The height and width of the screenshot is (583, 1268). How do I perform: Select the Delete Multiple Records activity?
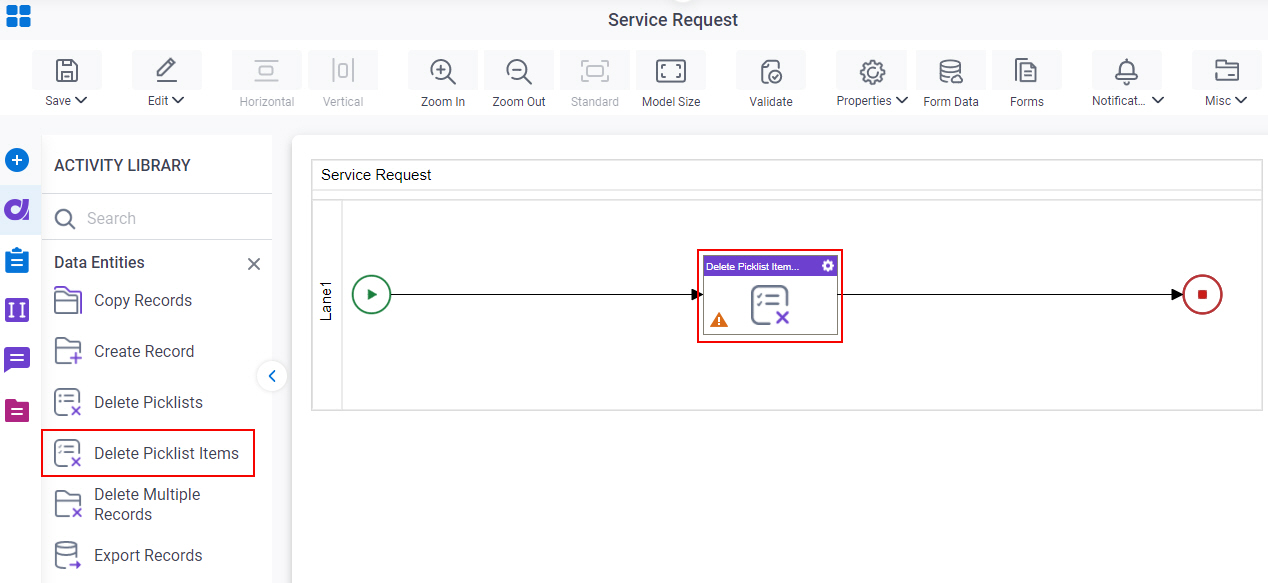147,504
